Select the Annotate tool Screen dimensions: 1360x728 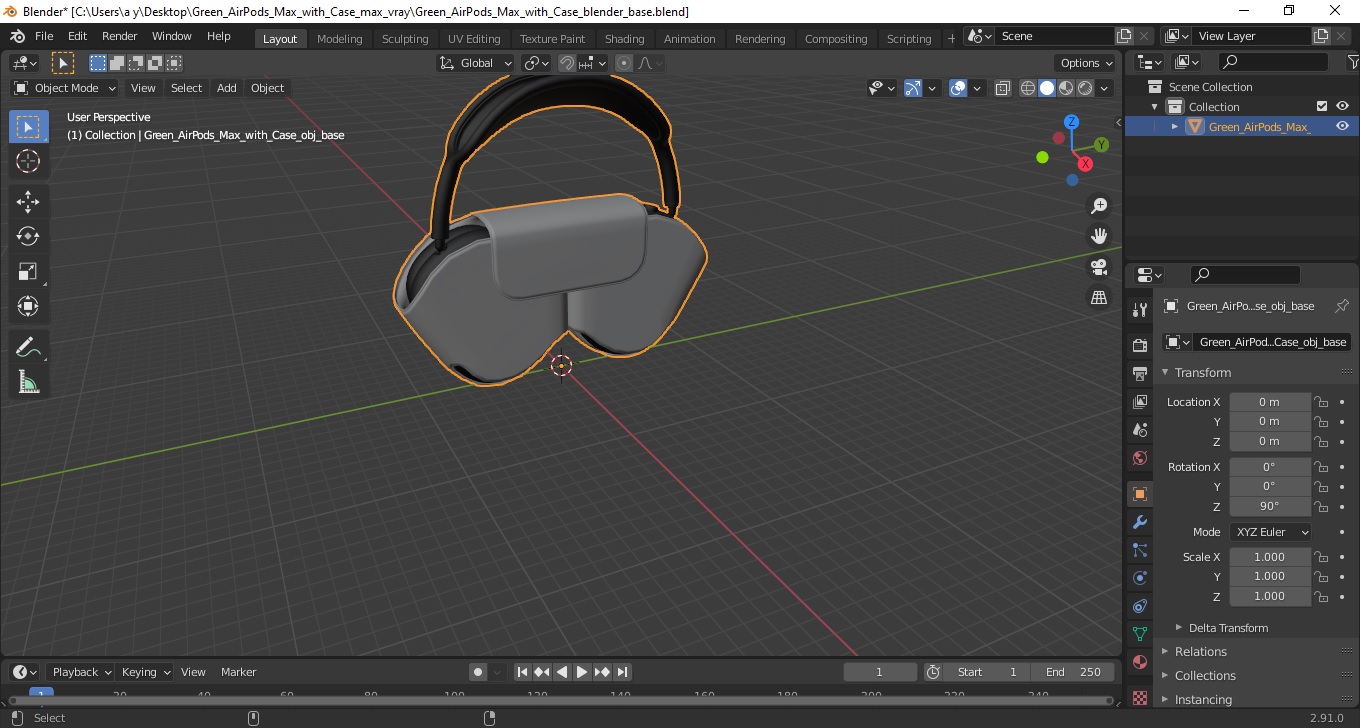[x=28, y=347]
